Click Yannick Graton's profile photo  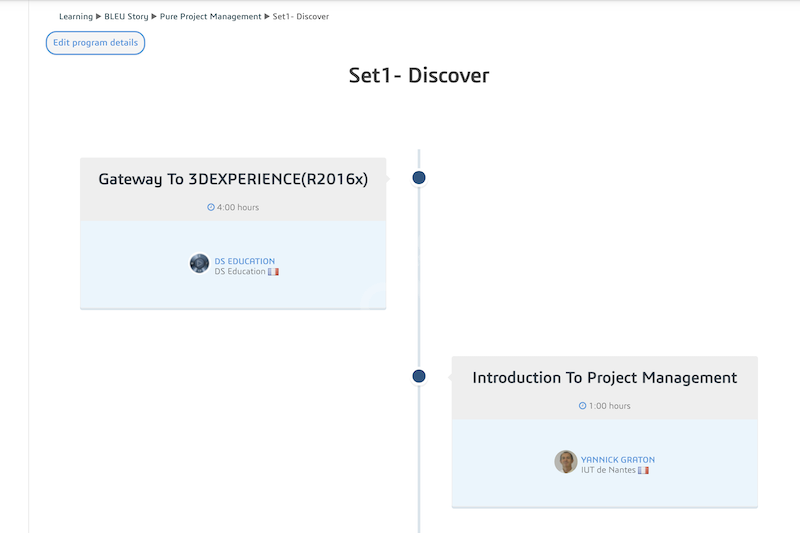click(566, 462)
